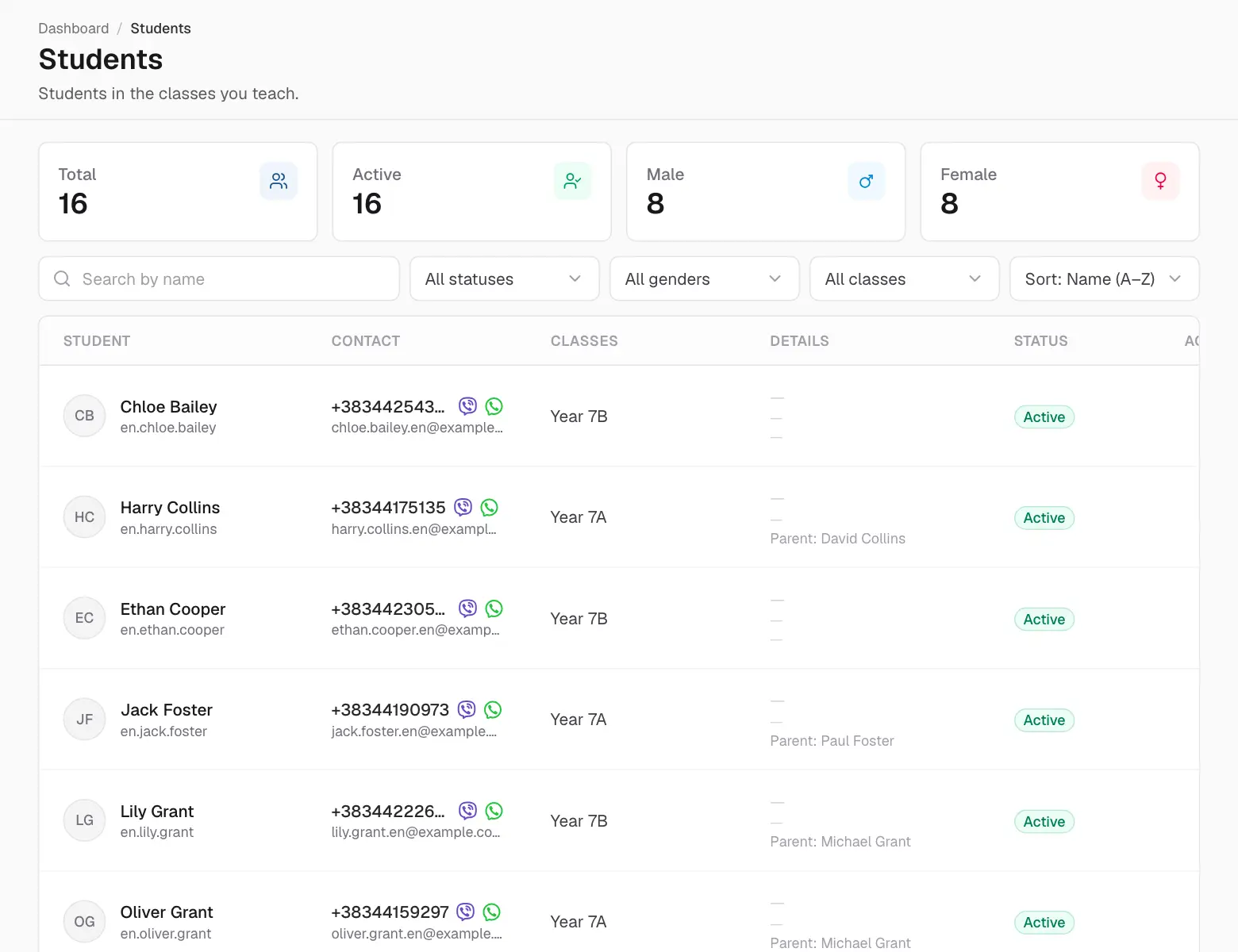Select the HC avatar for Harry Collins
Image resolution: width=1238 pixels, height=952 pixels.
pyautogui.click(x=84, y=517)
